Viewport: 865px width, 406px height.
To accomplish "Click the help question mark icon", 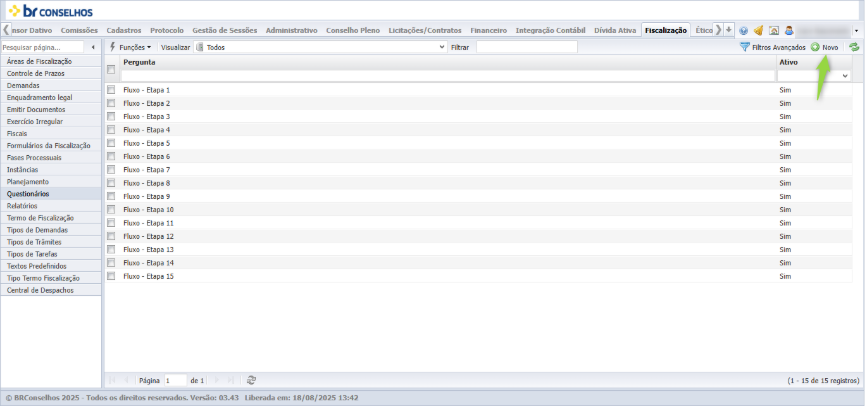I will [743, 31].
